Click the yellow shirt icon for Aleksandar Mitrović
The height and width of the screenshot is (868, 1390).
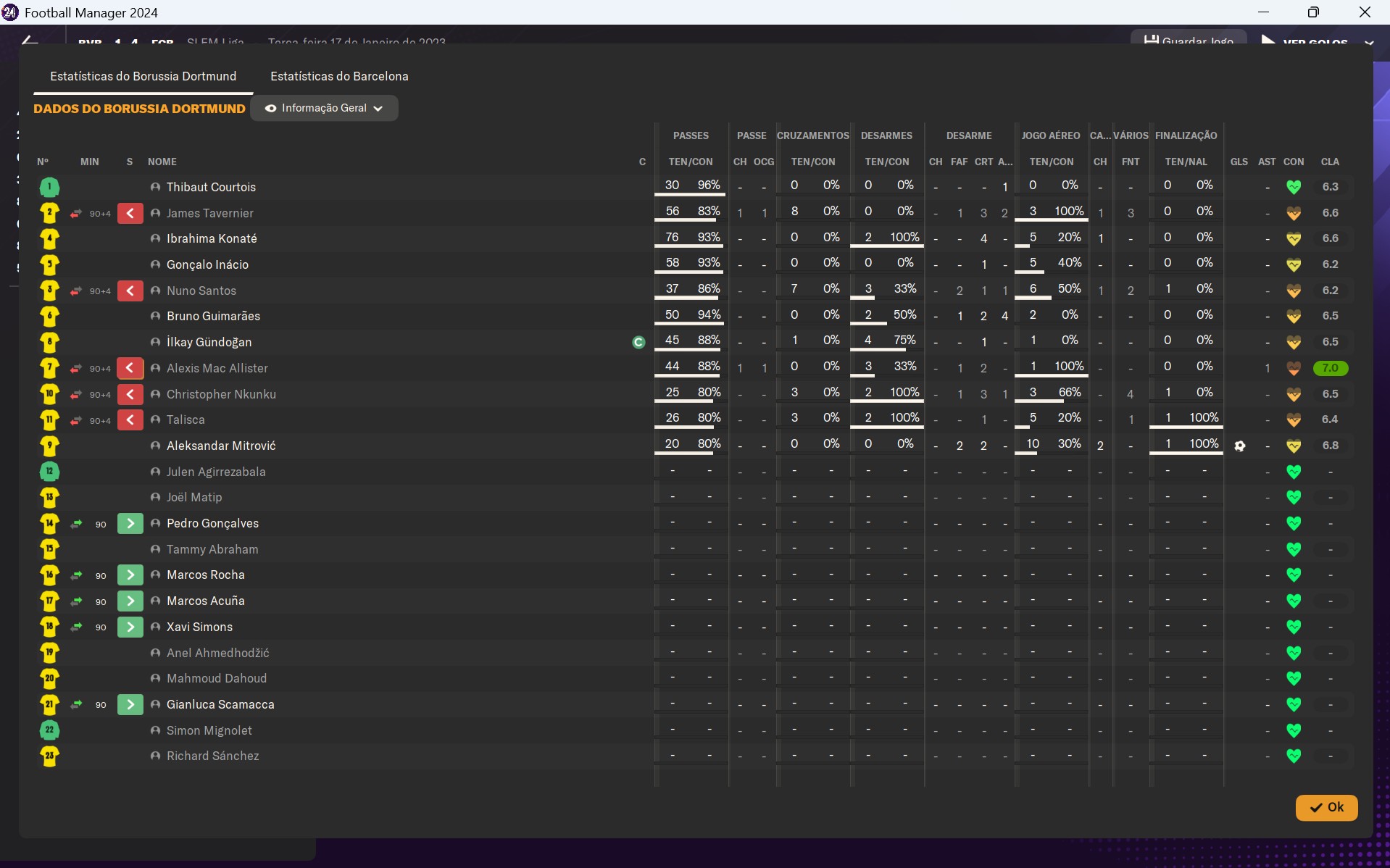click(x=49, y=446)
